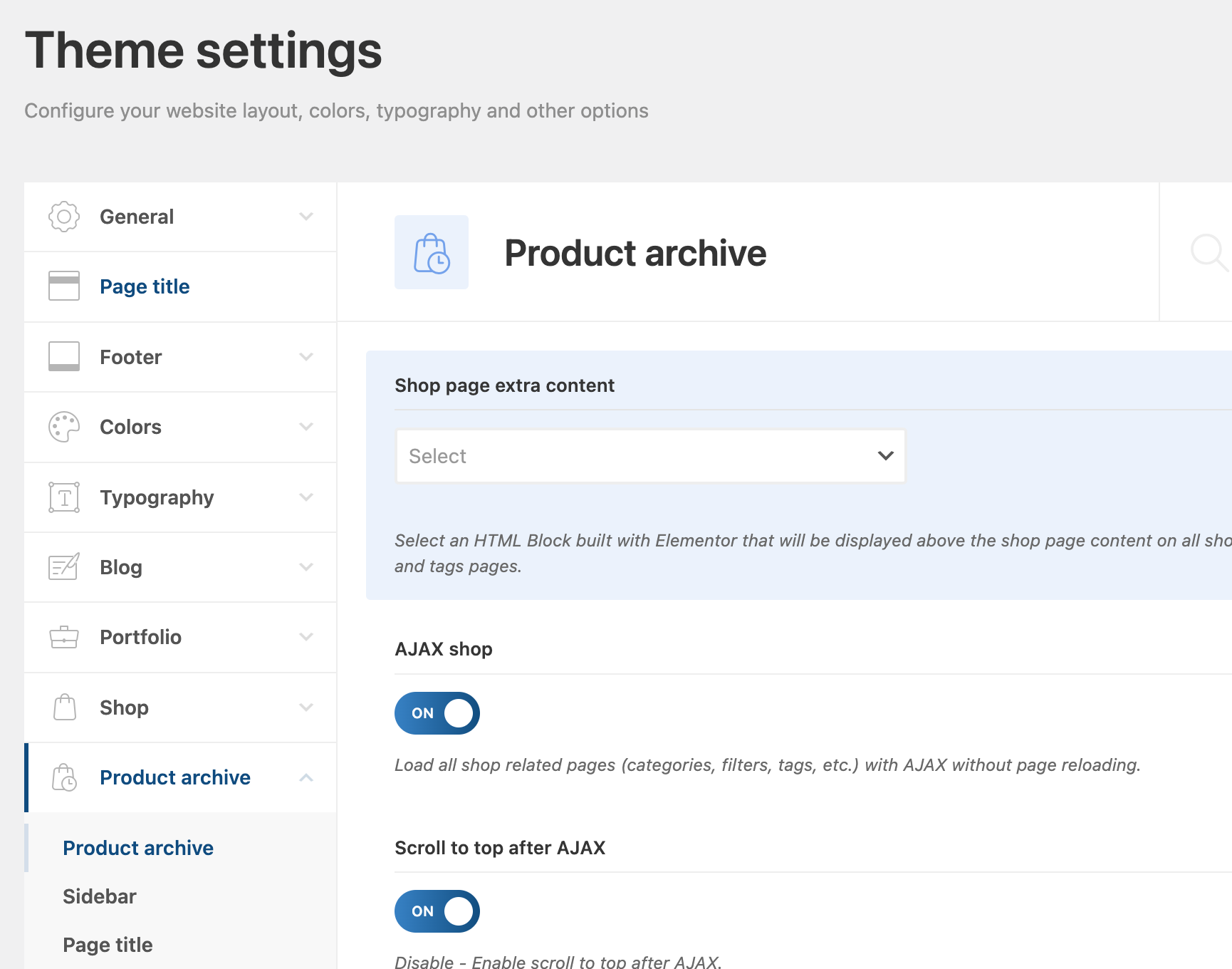Open the Sidebar submenu item

coord(100,896)
